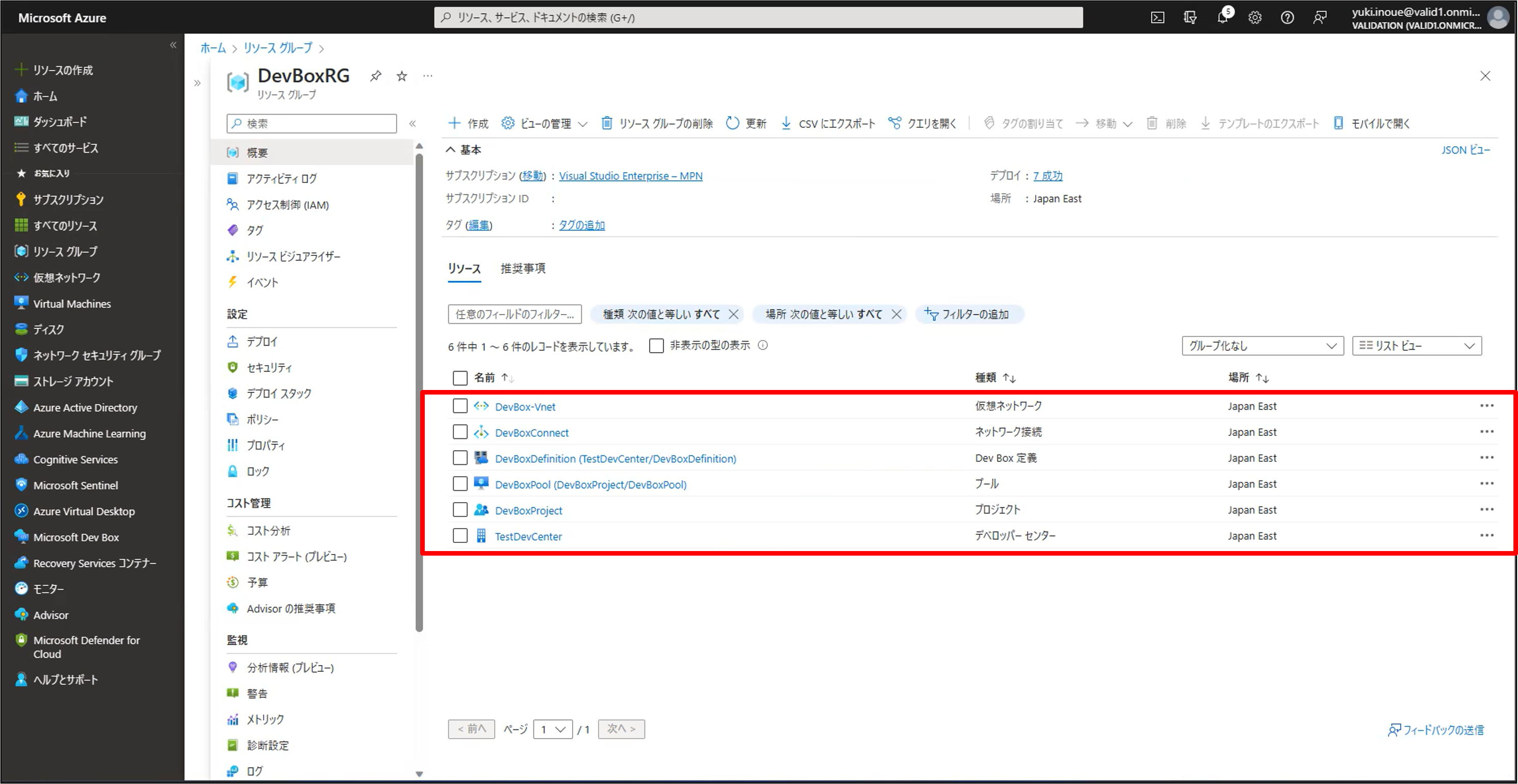
Task: Click 任意のフィールドのフィルター input
Action: [x=514, y=314]
